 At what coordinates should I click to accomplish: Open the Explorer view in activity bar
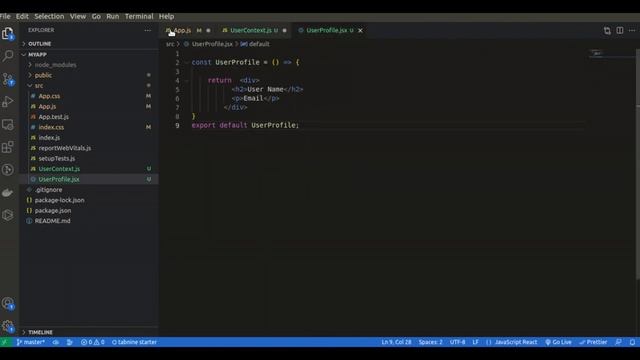click(8, 33)
